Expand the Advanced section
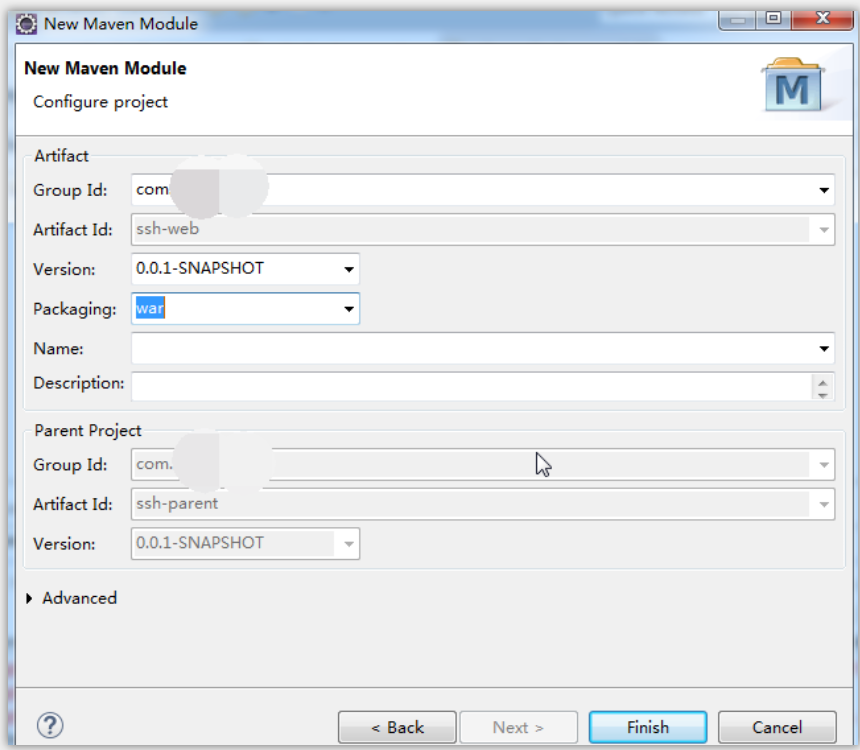This screenshot has height=750, width=860. (29, 598)
